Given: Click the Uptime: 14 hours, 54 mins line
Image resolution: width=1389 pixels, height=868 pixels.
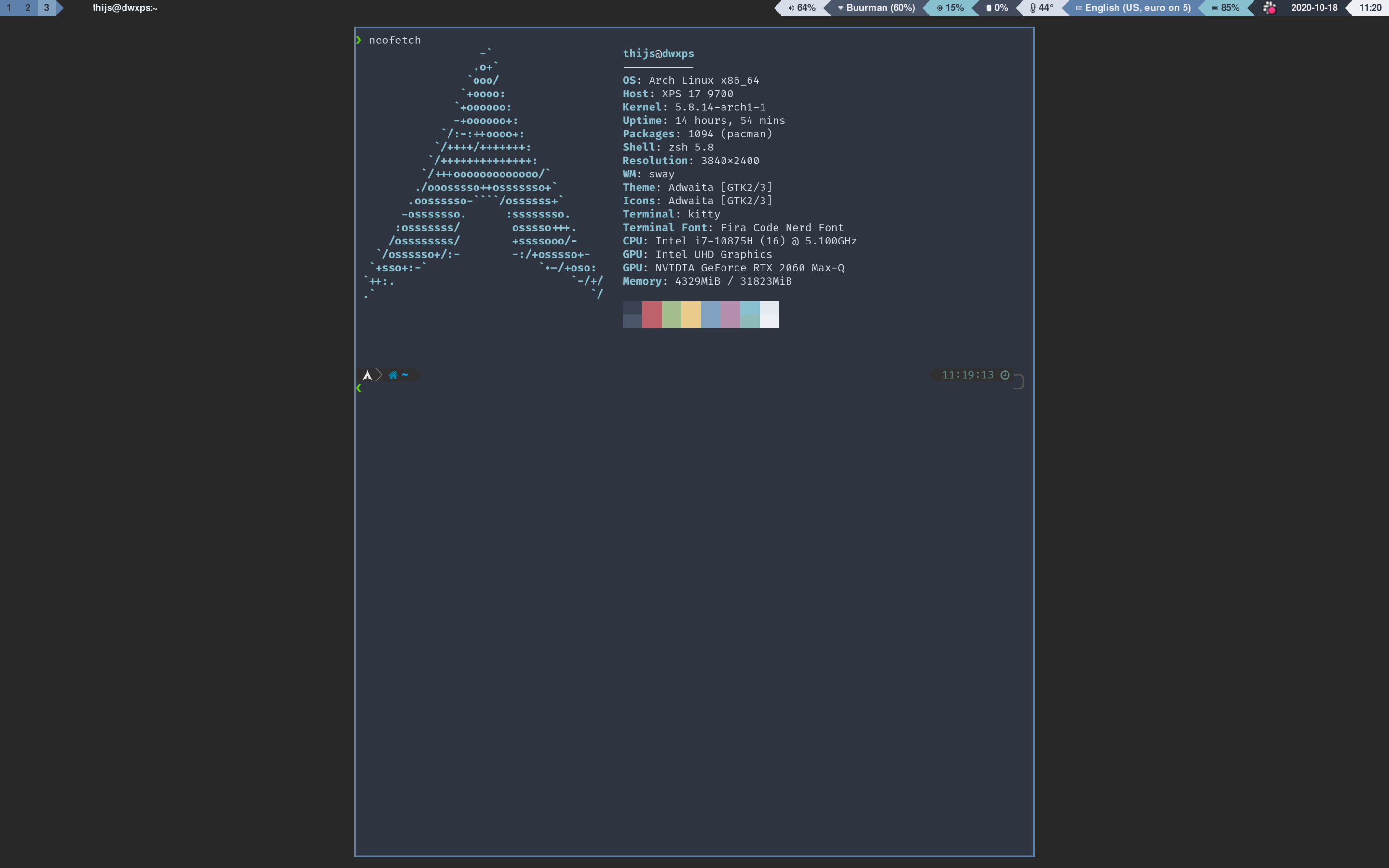Looking at the screenshot, I should click(704, 121).
